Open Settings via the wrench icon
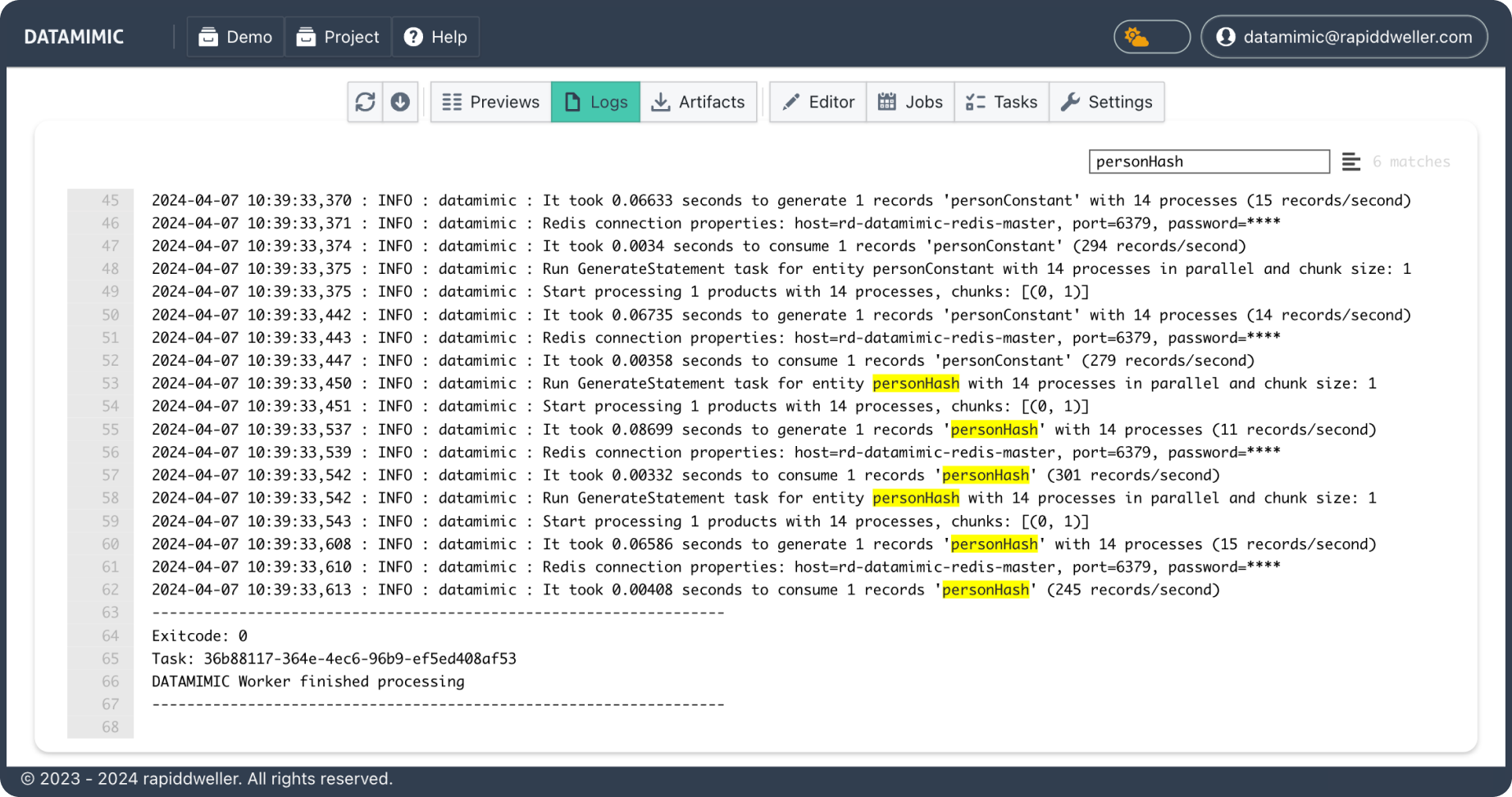Screen dimensions: 1512x797 [x=1070, y=102]
